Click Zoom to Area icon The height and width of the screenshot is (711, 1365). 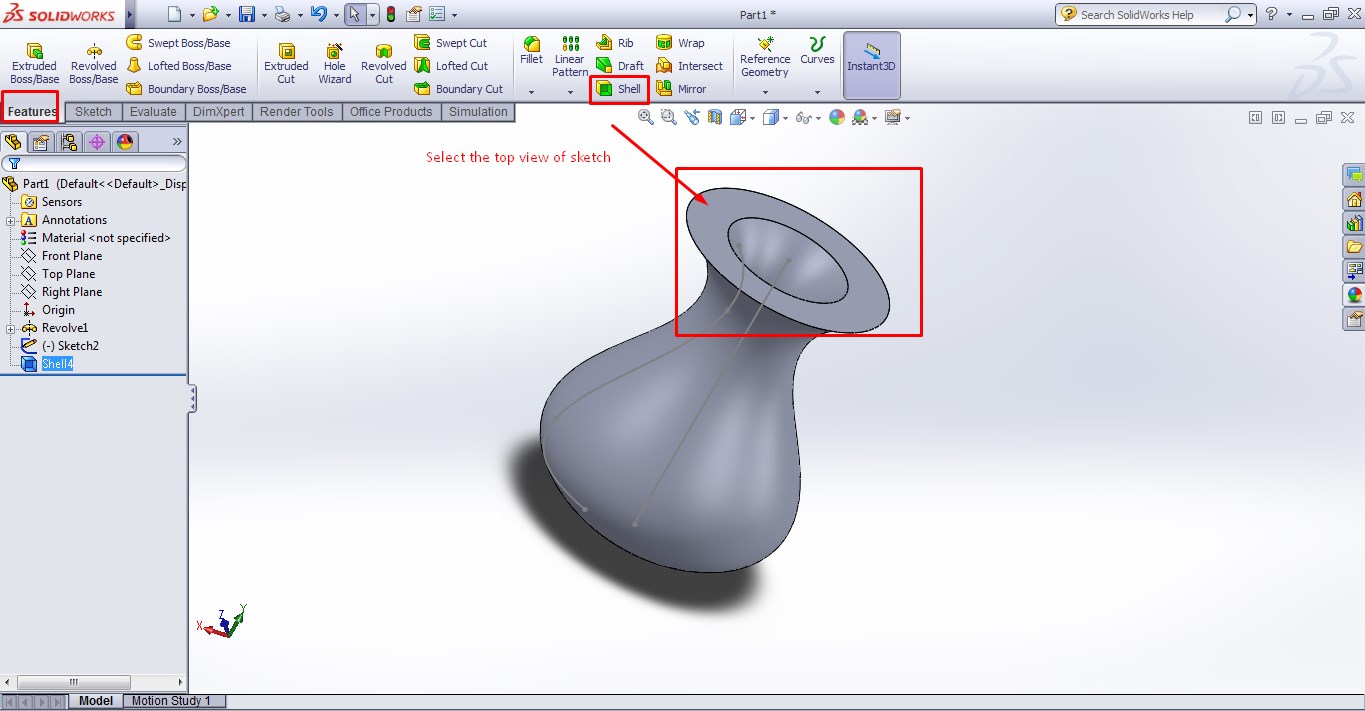[669, 117]
